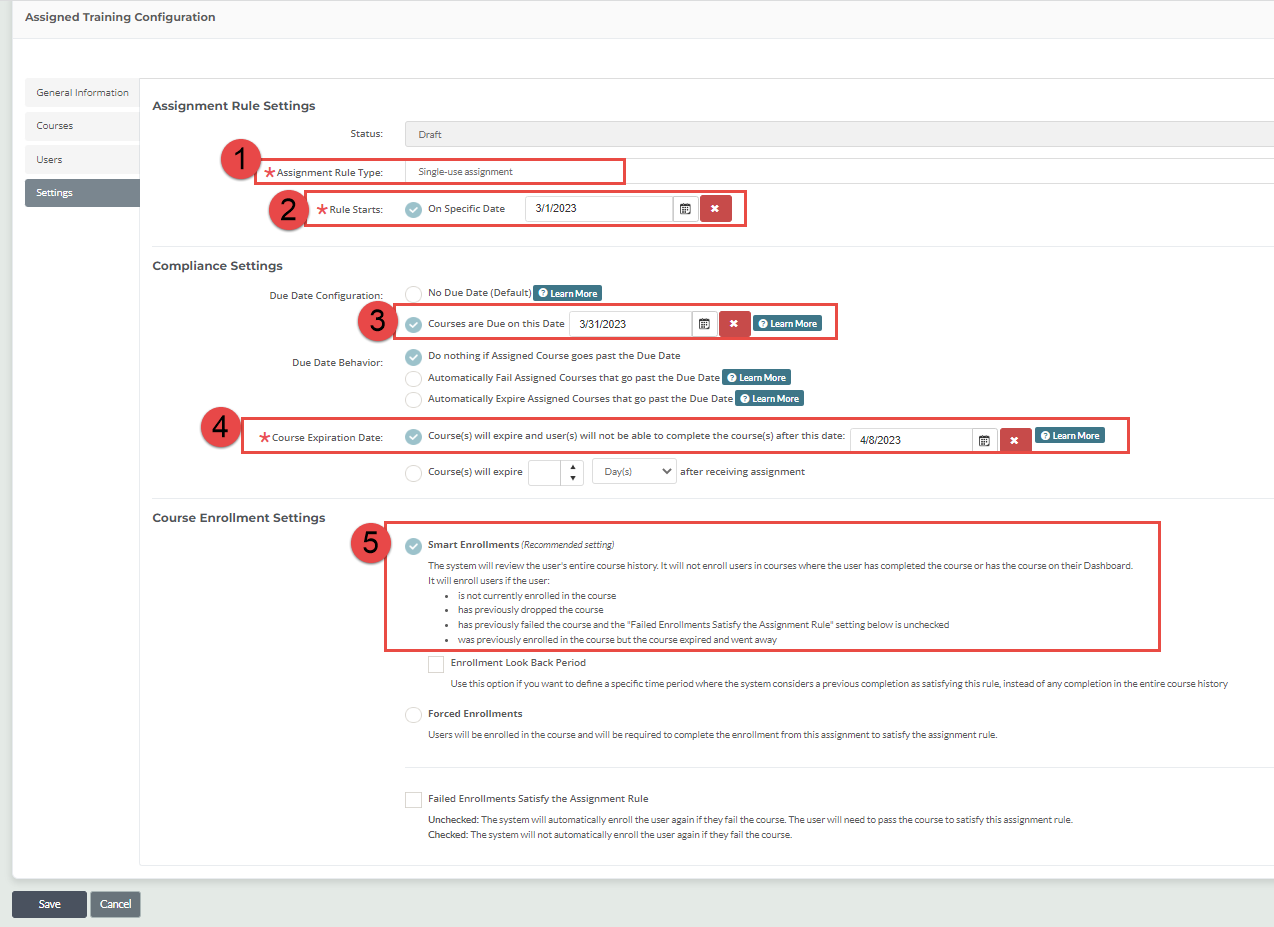Clear the Rule Starts date with red X

pyautogui.click(x=713, y=208)
